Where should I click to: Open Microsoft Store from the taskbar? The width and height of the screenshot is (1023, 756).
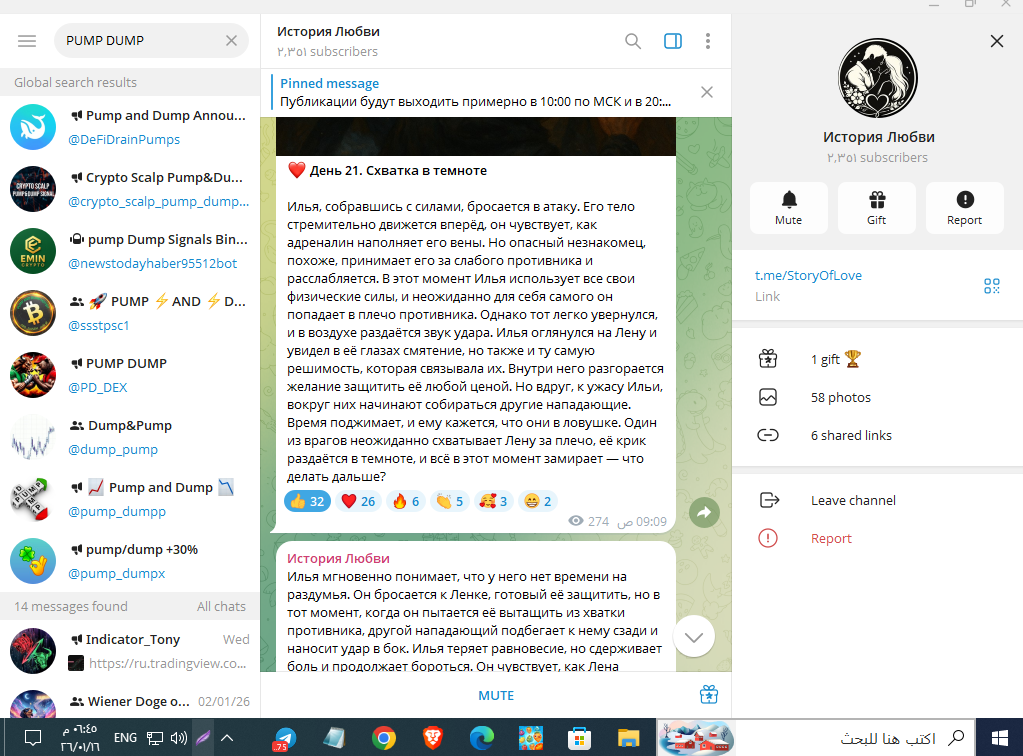[579, 738]
